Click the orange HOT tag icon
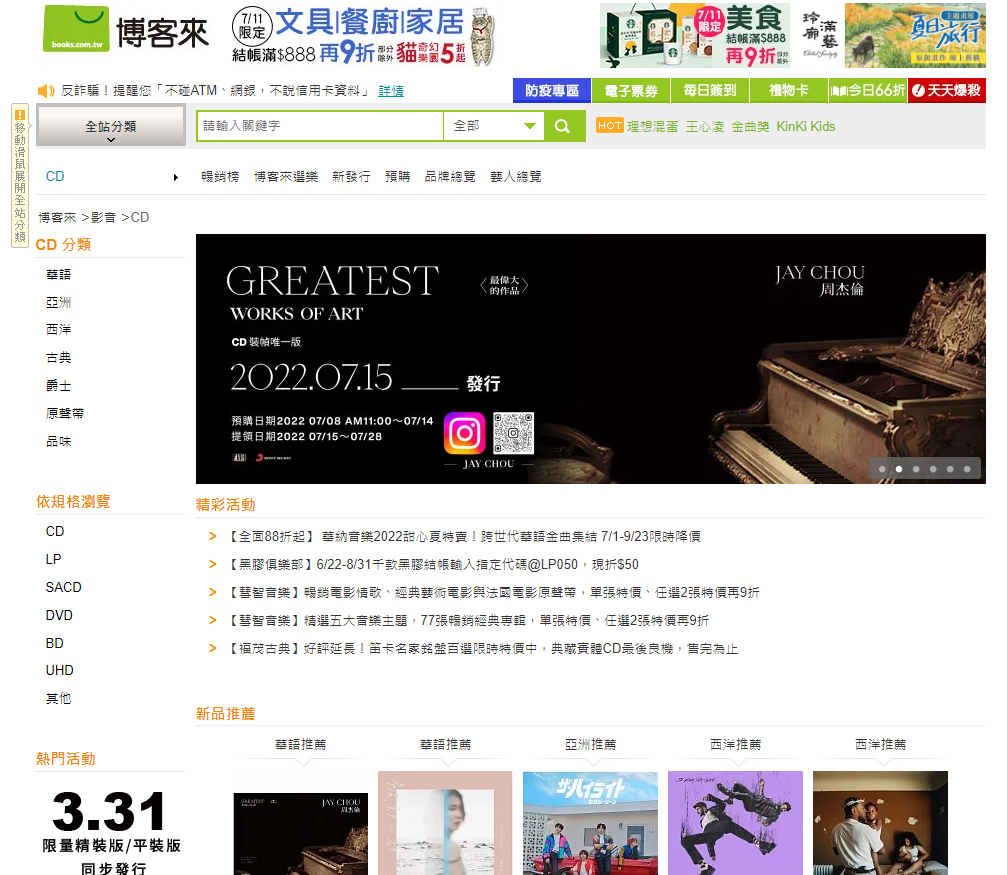1007x875 pixels. coord(609,126)
